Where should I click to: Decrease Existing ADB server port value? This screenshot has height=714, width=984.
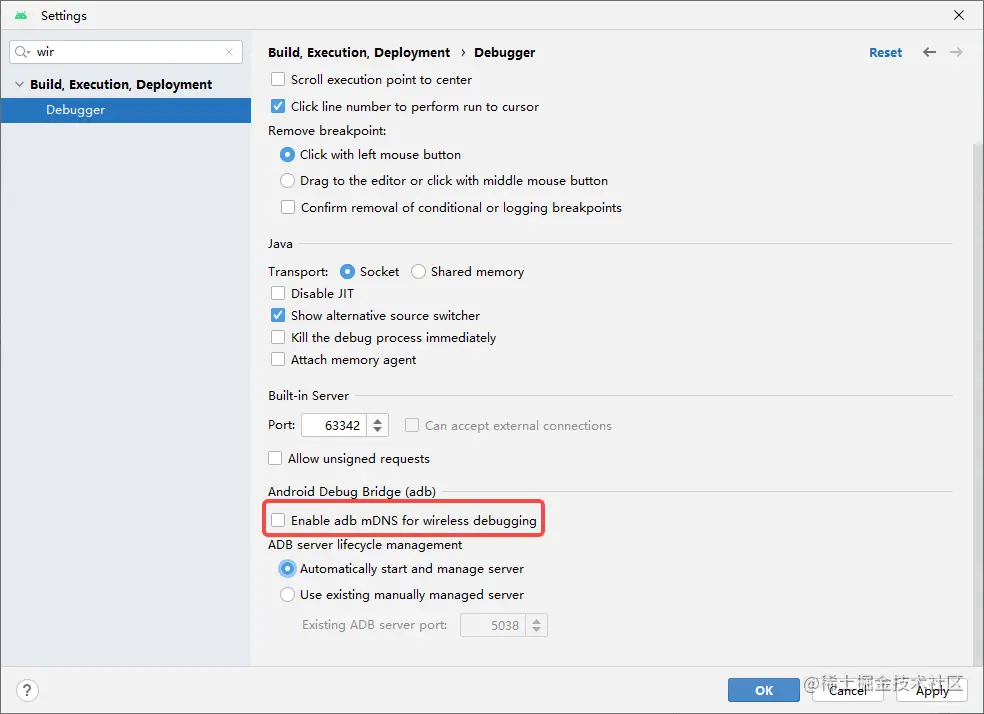point(537,631)
